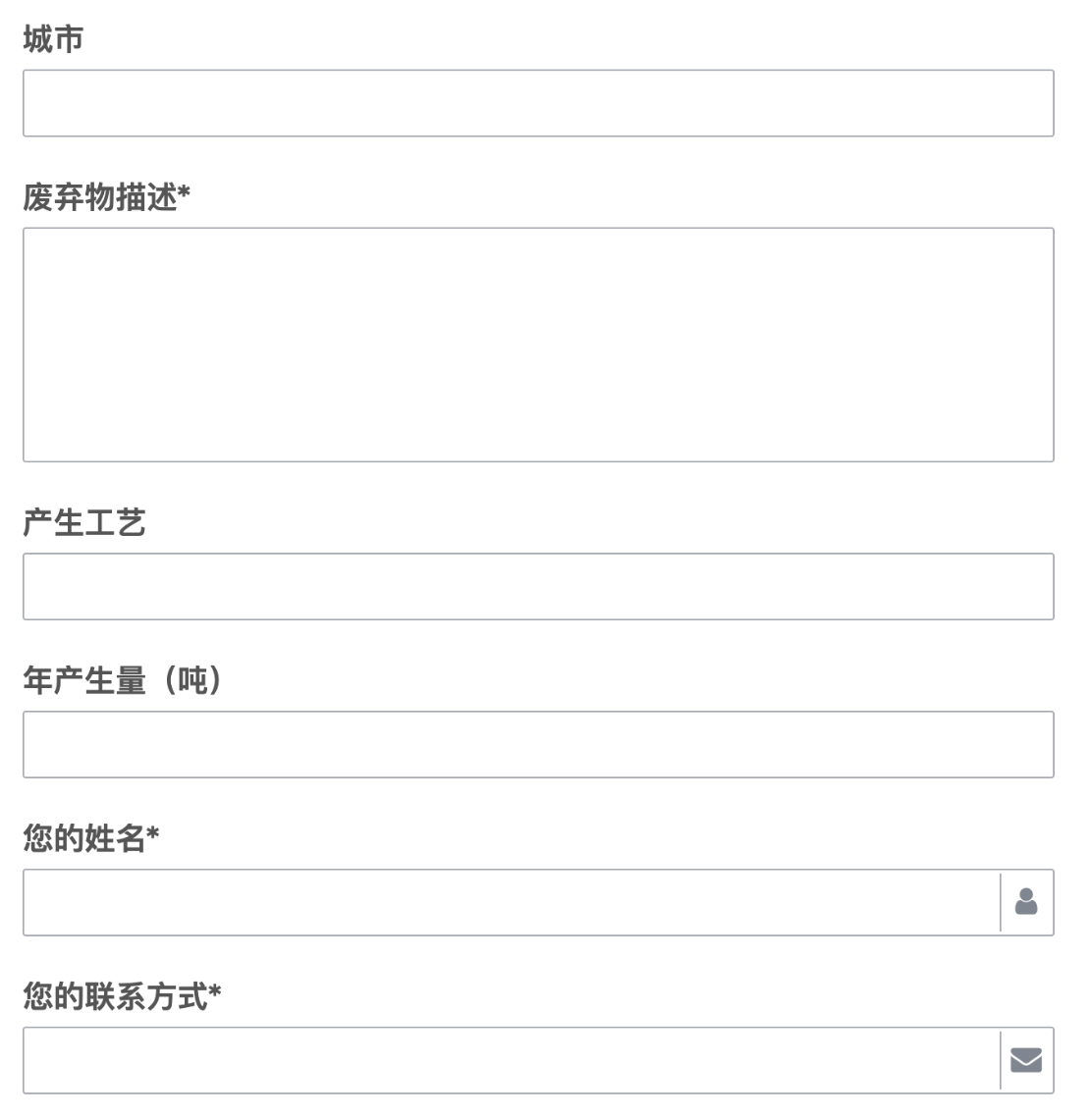Click the 废弃物描述 label text
Viewport: 1090px width, 1120px height.
pyautogui.click(x=100, y=197)
